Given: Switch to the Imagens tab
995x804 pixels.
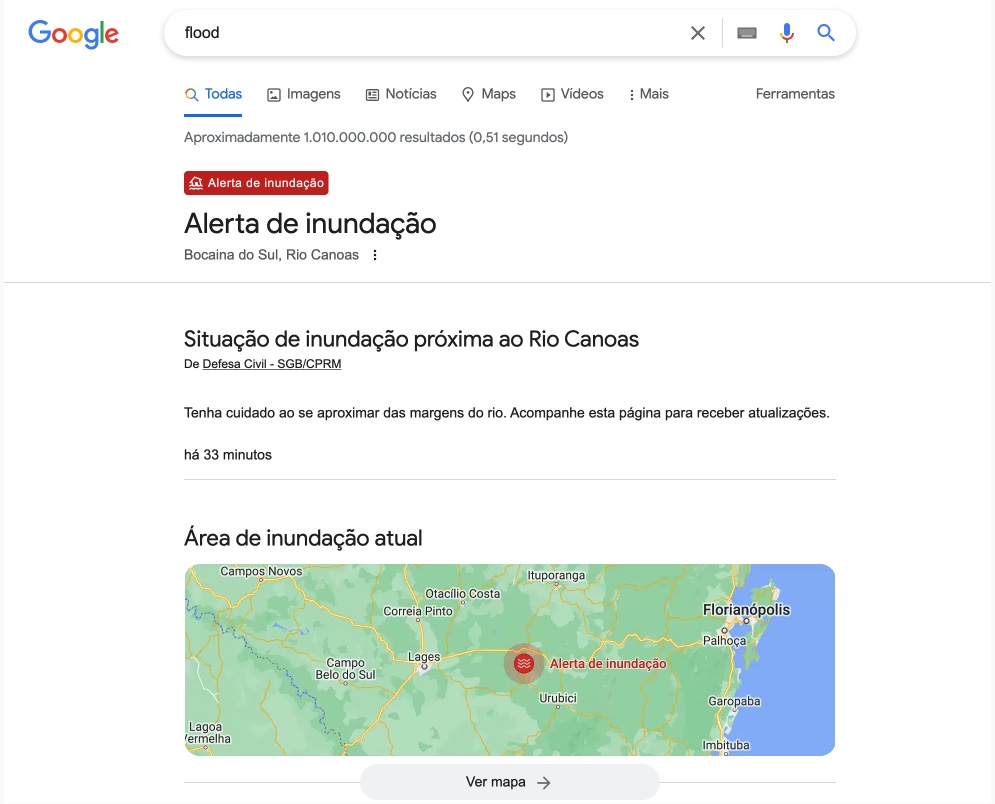Looking at the screenshot, I should click(303, 94).
